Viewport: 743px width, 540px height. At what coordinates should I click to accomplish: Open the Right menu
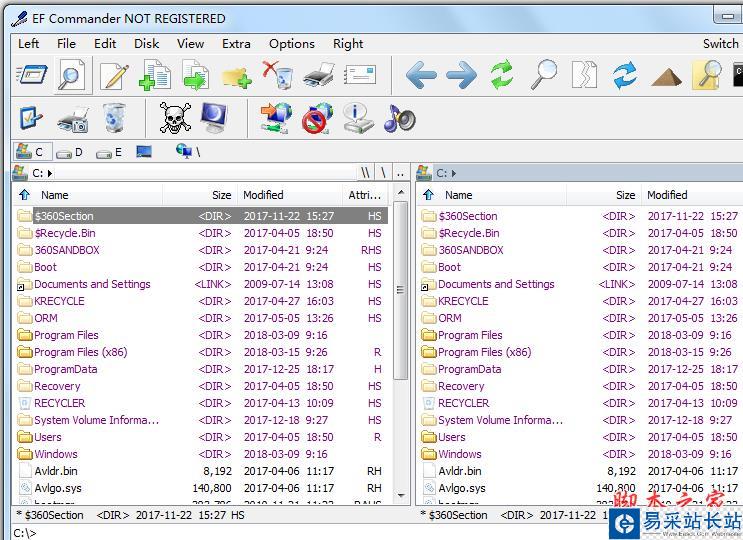coord(348,44)
